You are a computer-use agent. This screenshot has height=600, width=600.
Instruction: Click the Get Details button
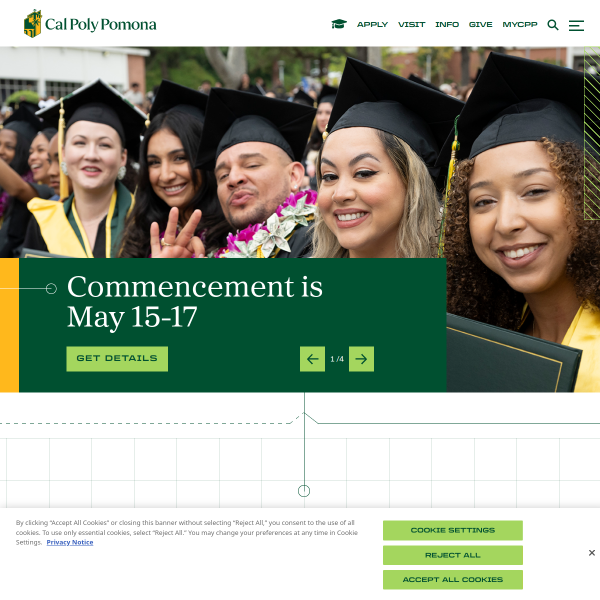click(x=117, y=359)
